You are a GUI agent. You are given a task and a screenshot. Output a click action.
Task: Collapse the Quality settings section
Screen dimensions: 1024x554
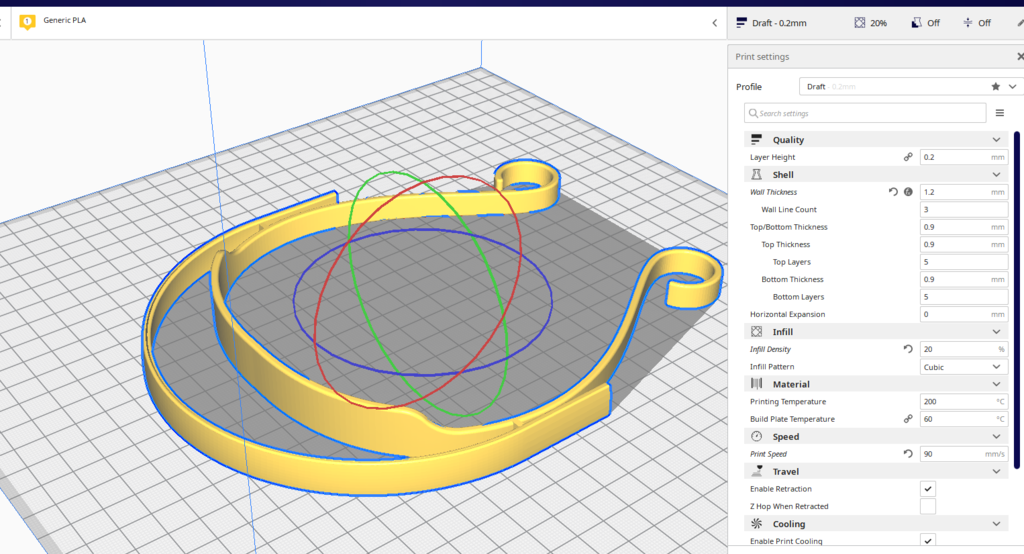995,140
